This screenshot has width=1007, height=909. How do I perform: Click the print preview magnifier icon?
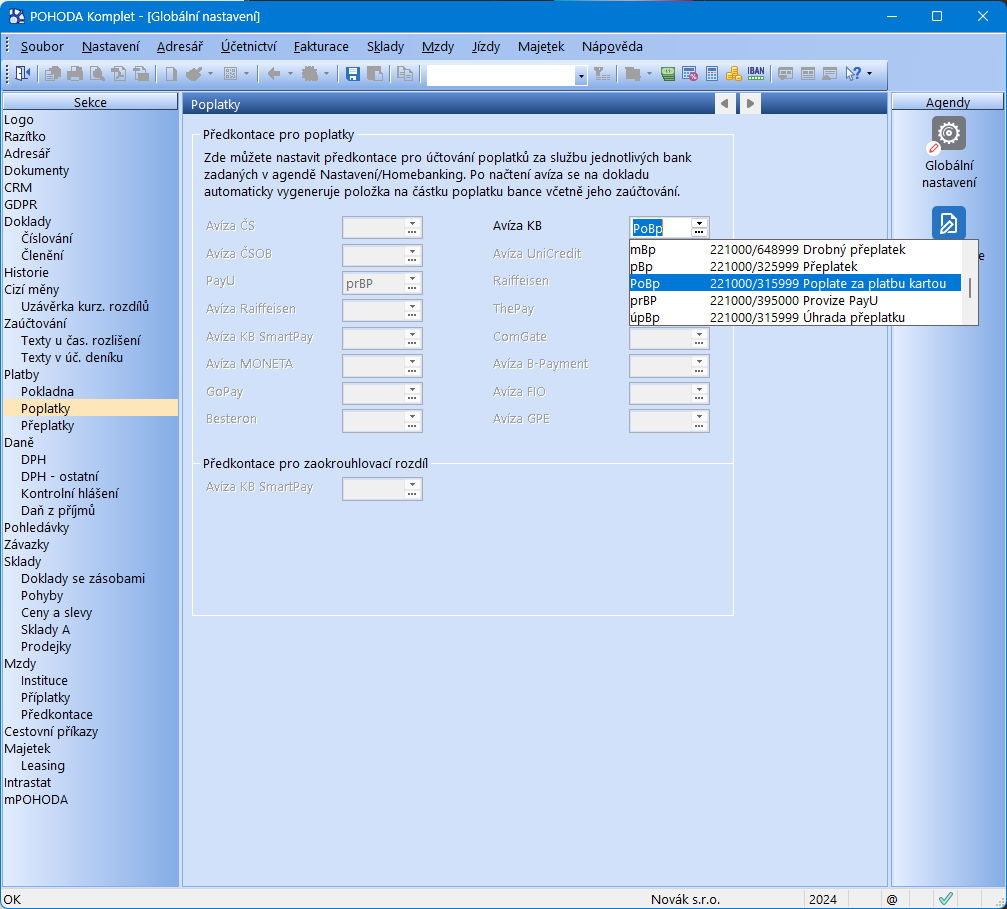[97, 74]
